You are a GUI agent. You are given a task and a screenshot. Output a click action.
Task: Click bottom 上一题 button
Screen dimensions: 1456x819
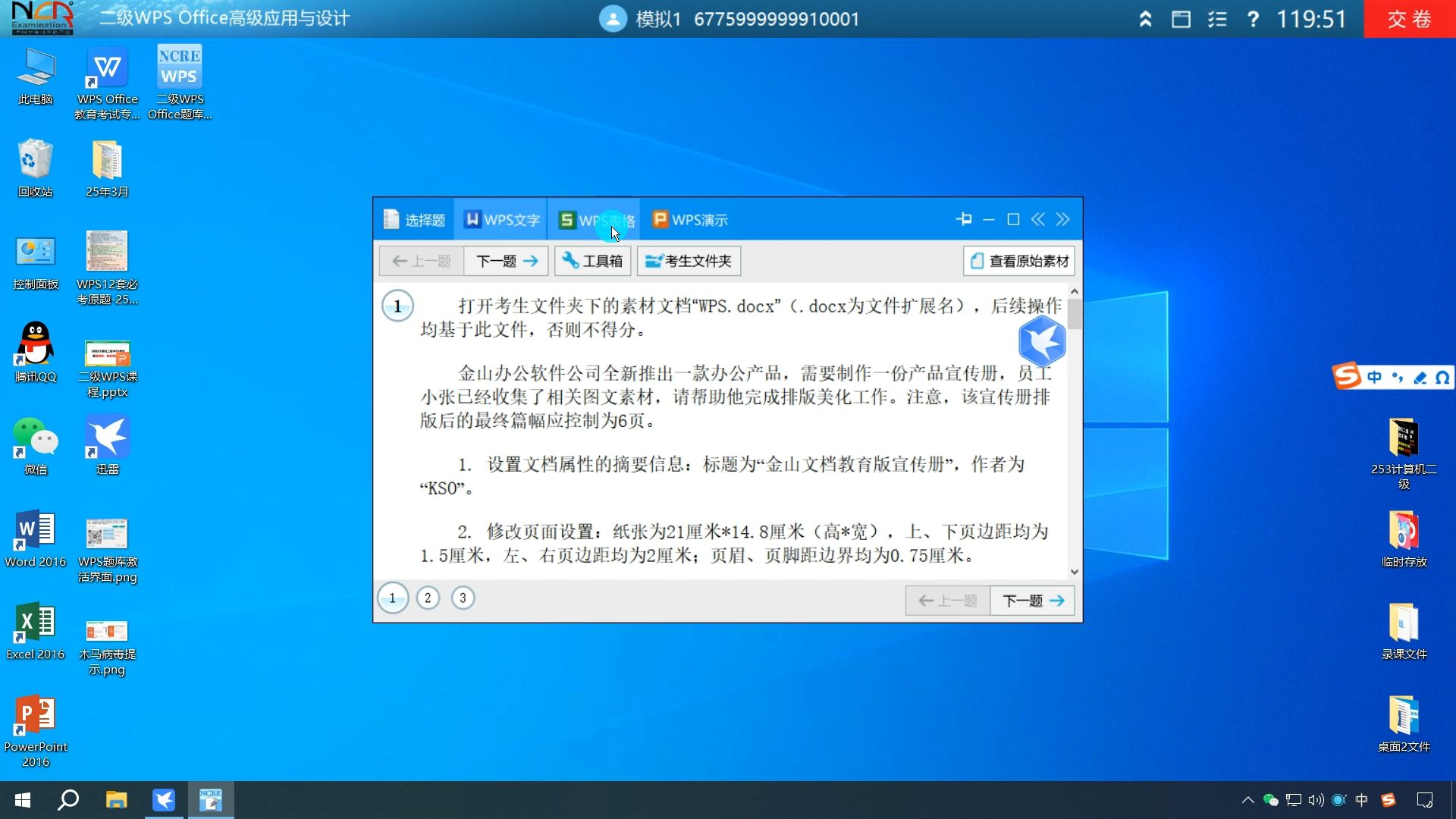948,601
